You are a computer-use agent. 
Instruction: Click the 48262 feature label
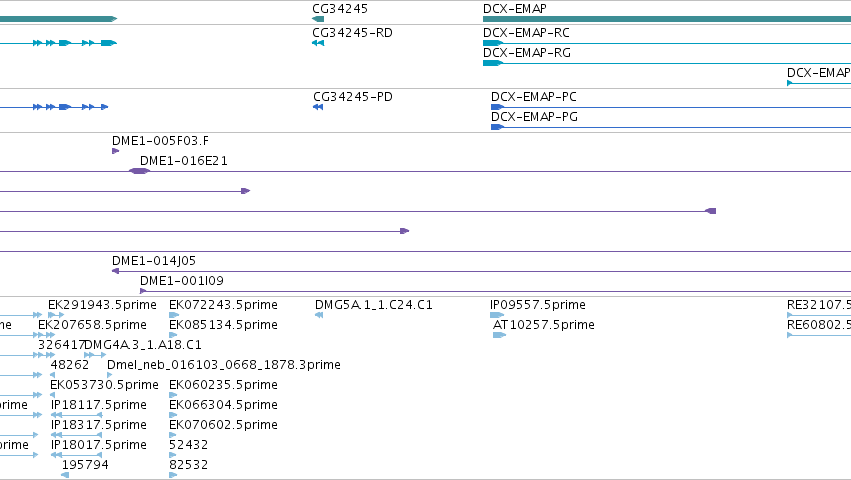point(69,365)
